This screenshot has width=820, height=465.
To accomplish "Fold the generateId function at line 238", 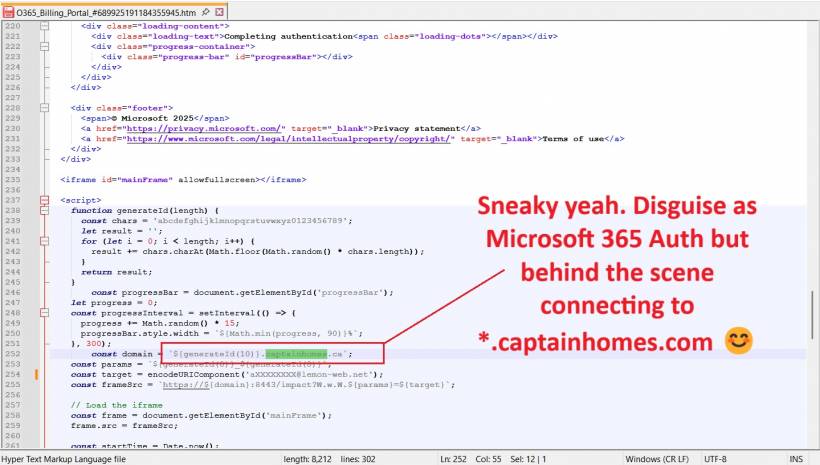I will (x=45, y=211).
